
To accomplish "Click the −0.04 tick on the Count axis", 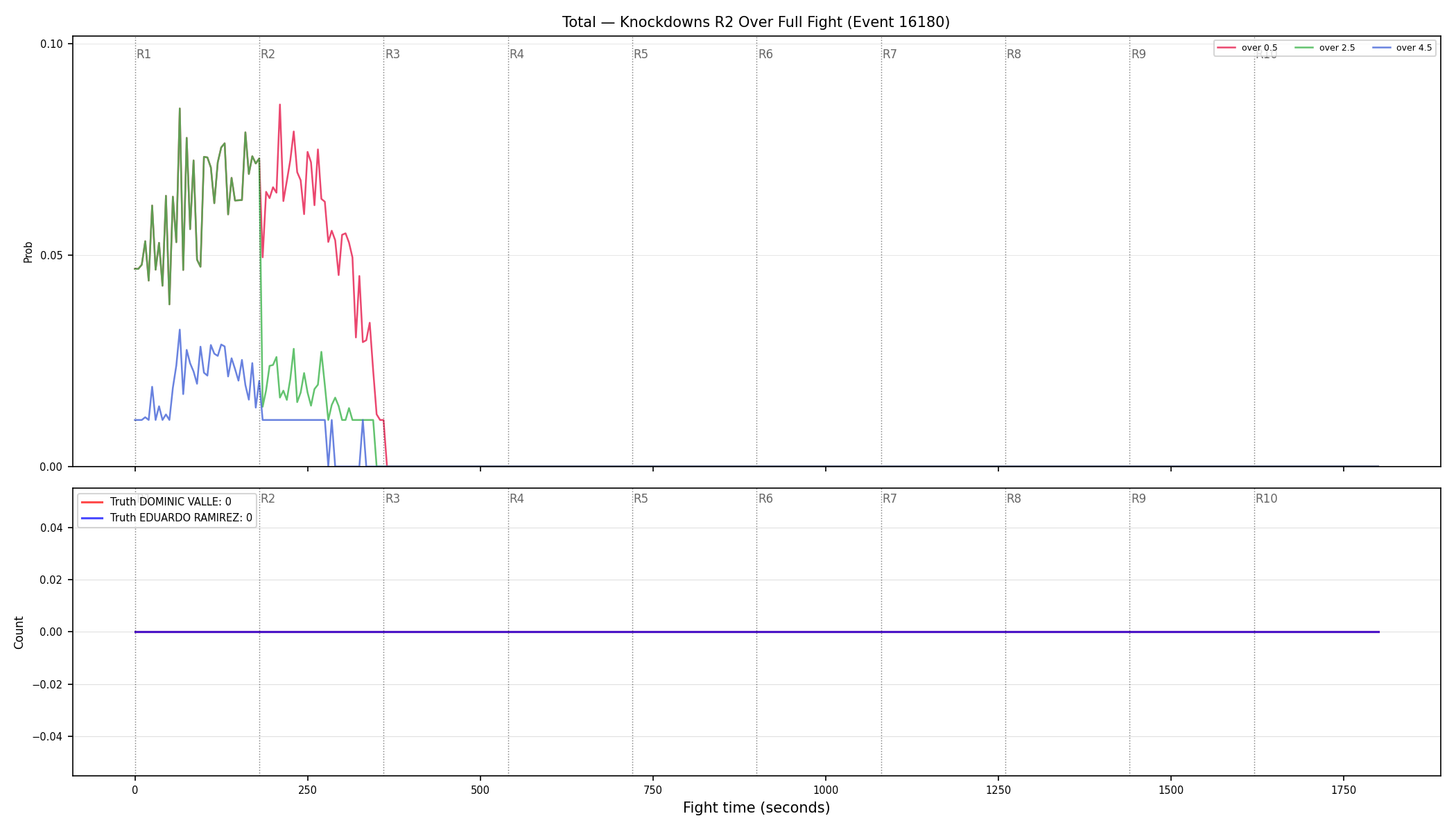I will (48, 737).
